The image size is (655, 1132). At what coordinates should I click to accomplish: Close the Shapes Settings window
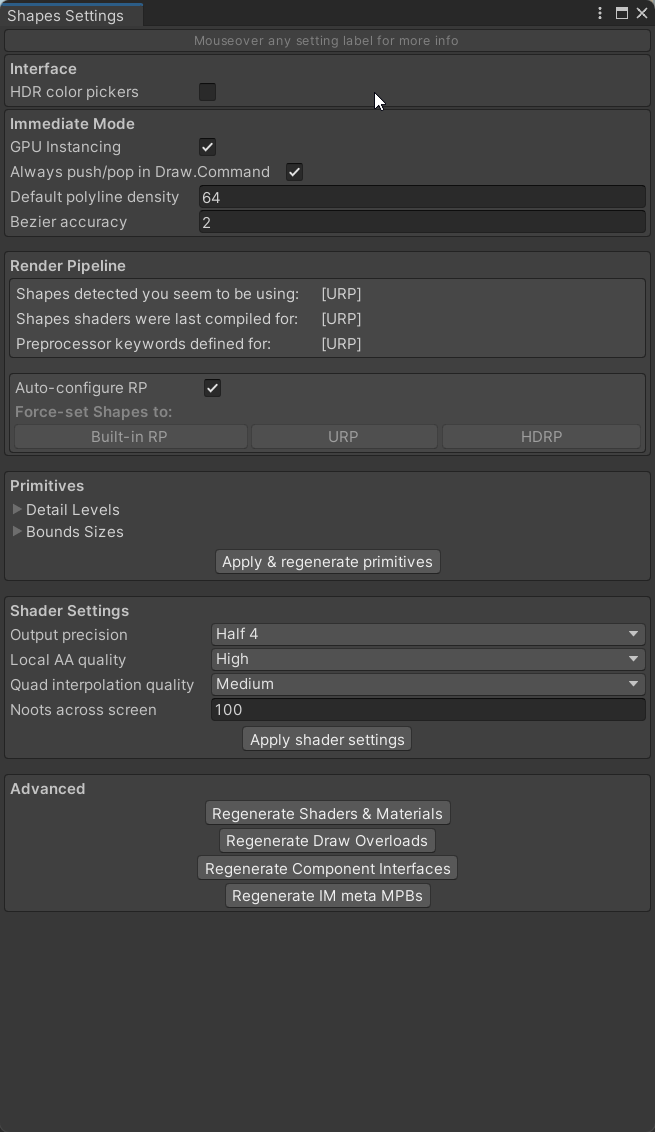pyautogui.click(x=641, y=13)
